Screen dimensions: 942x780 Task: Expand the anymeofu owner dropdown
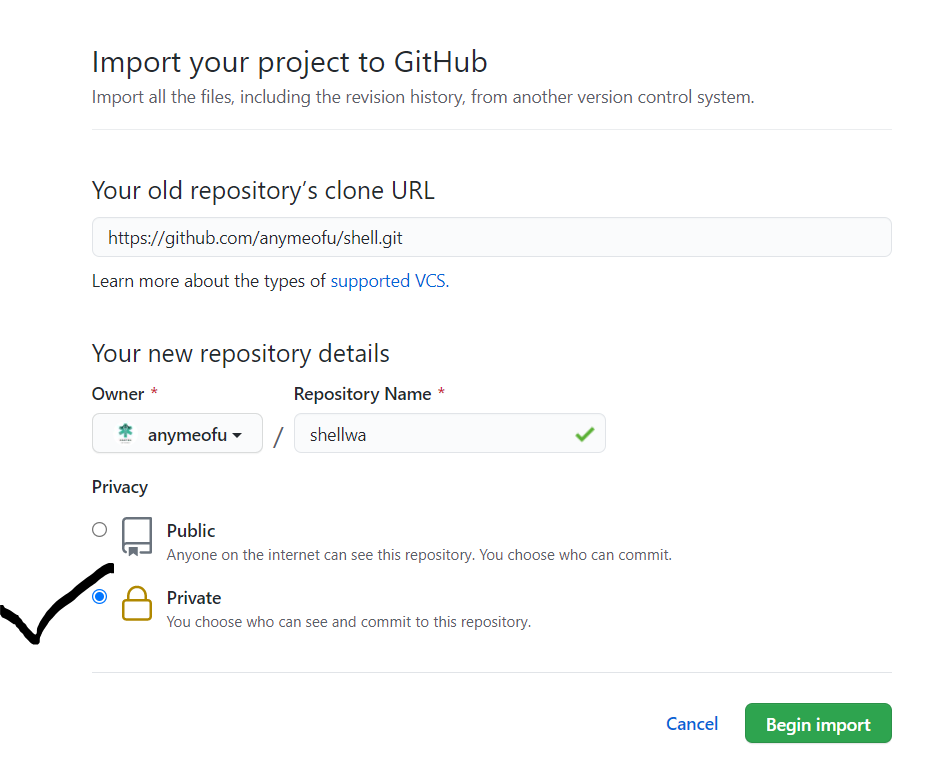(177, 434)
